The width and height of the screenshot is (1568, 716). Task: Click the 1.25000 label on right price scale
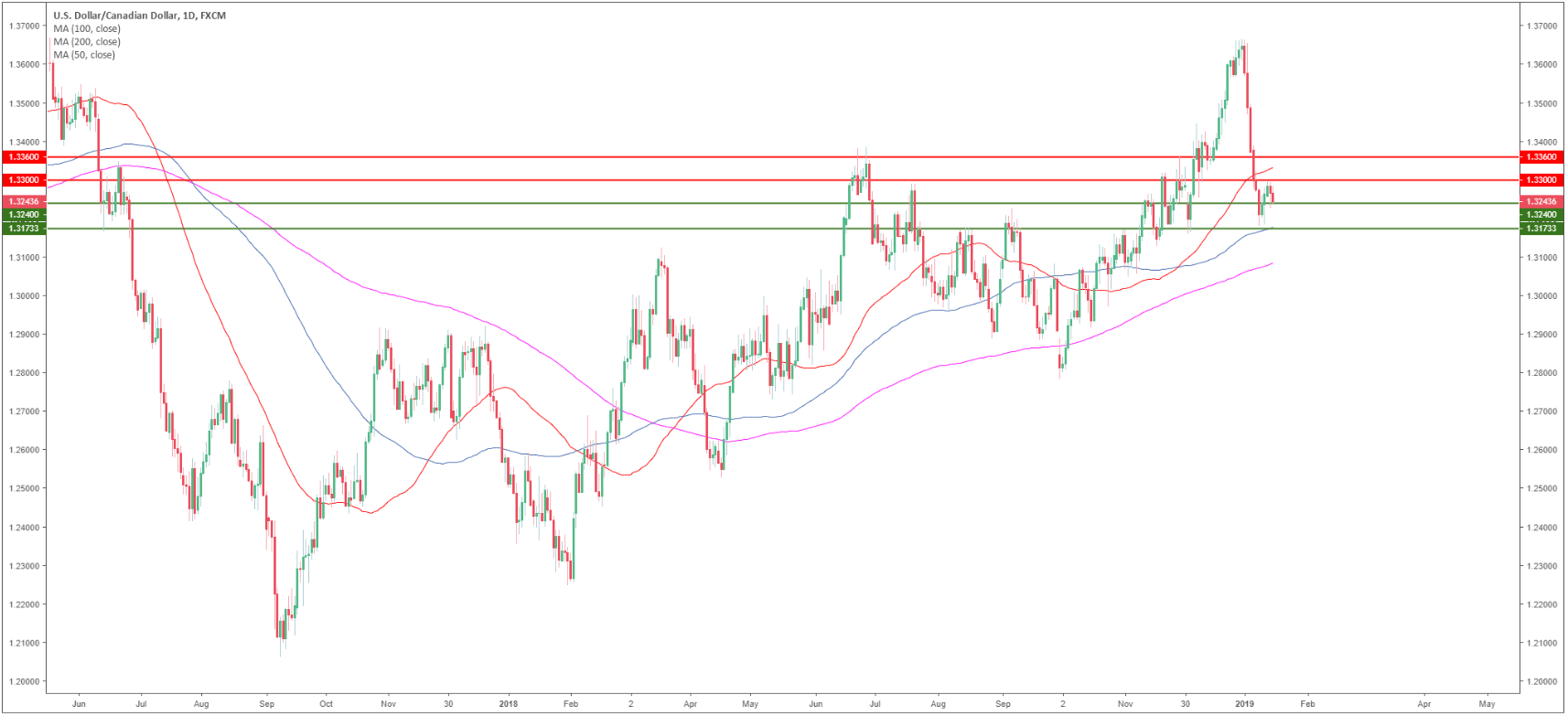click(1541, 488)
